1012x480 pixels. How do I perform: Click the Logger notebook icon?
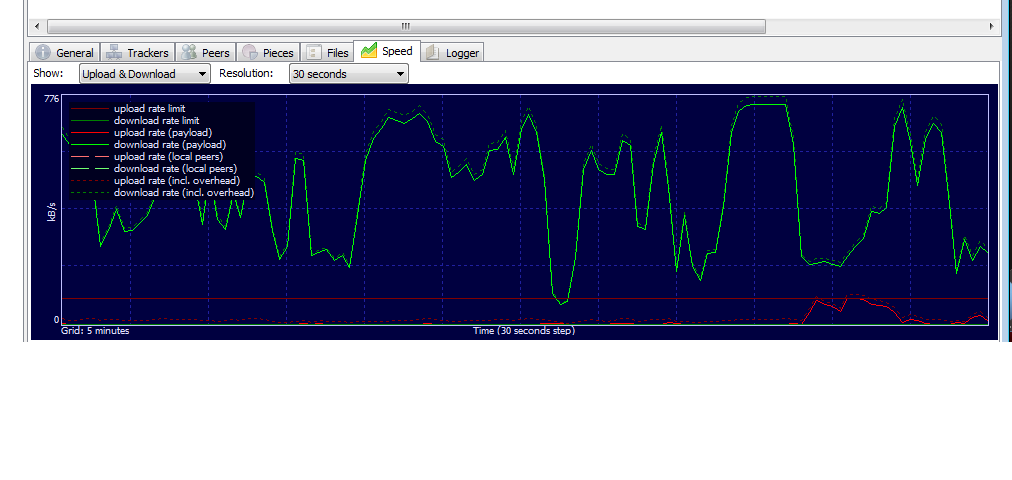coord(432,52)
